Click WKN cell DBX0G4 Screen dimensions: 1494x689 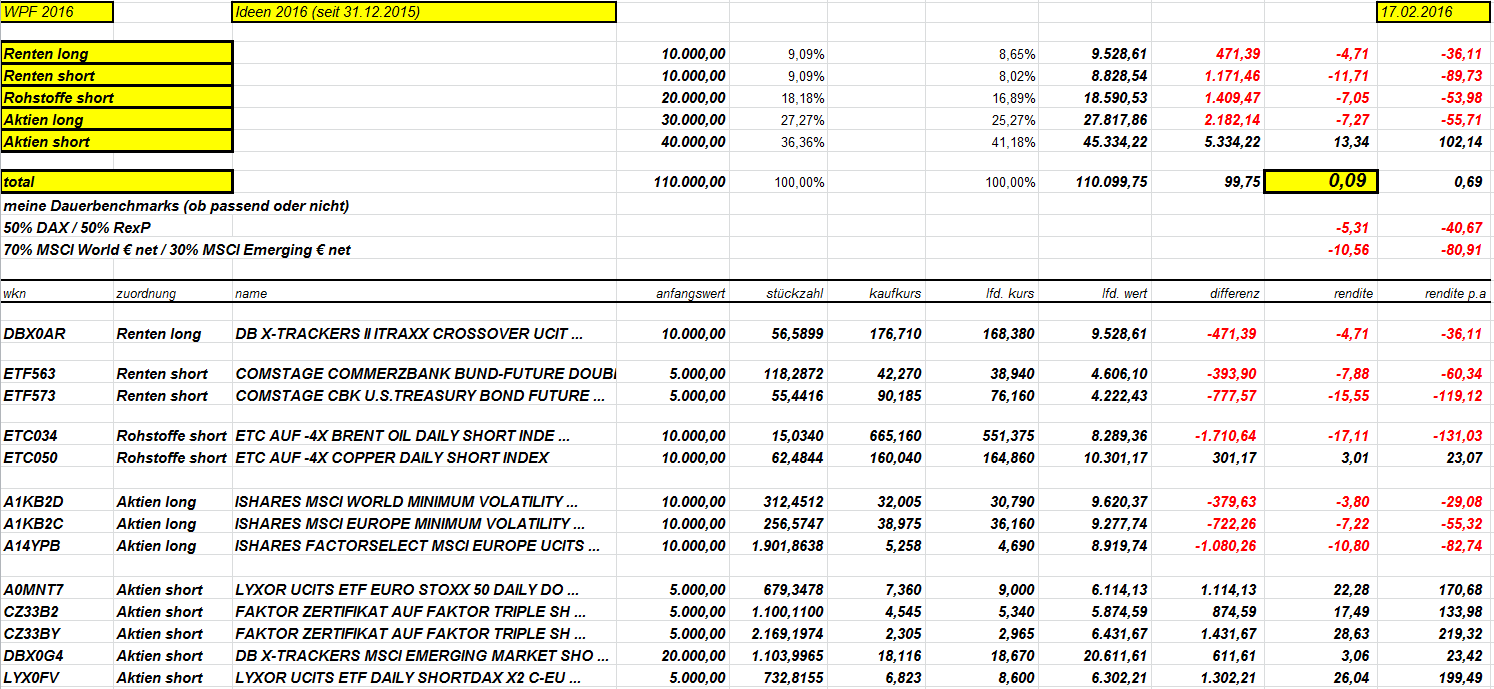pos(33,656)
